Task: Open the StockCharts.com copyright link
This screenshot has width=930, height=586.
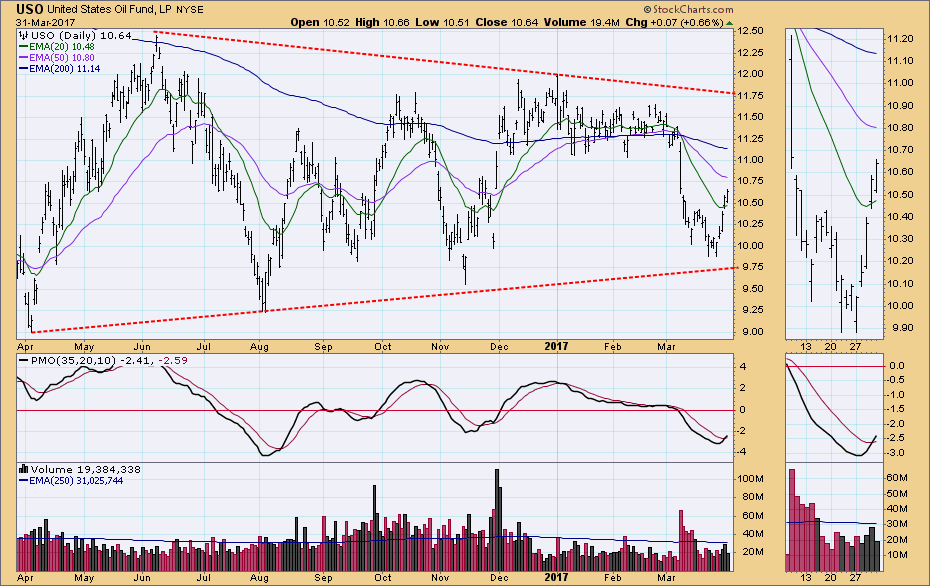Action: (x=689, y=9)
